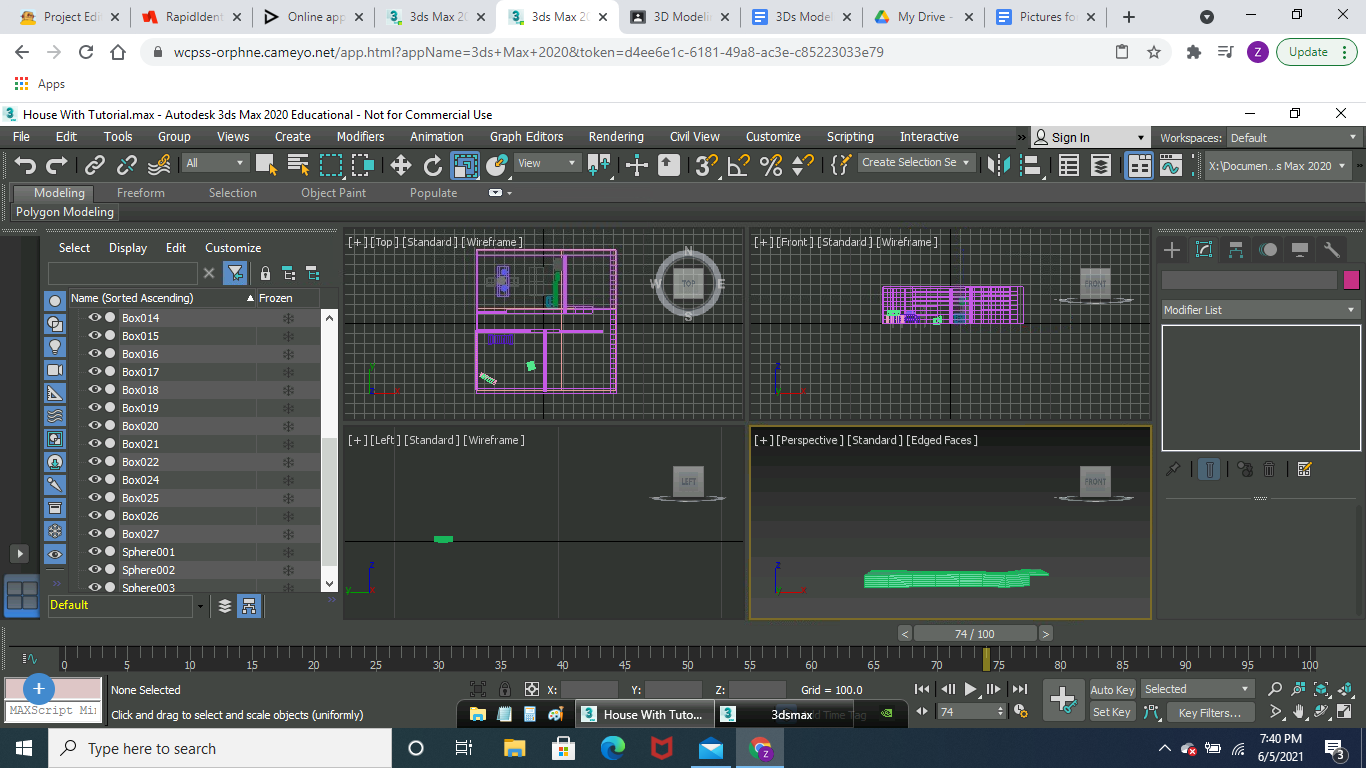Open the Graph Editors menu
Screen dimensions: 1366x768
(x=526, y=137)
